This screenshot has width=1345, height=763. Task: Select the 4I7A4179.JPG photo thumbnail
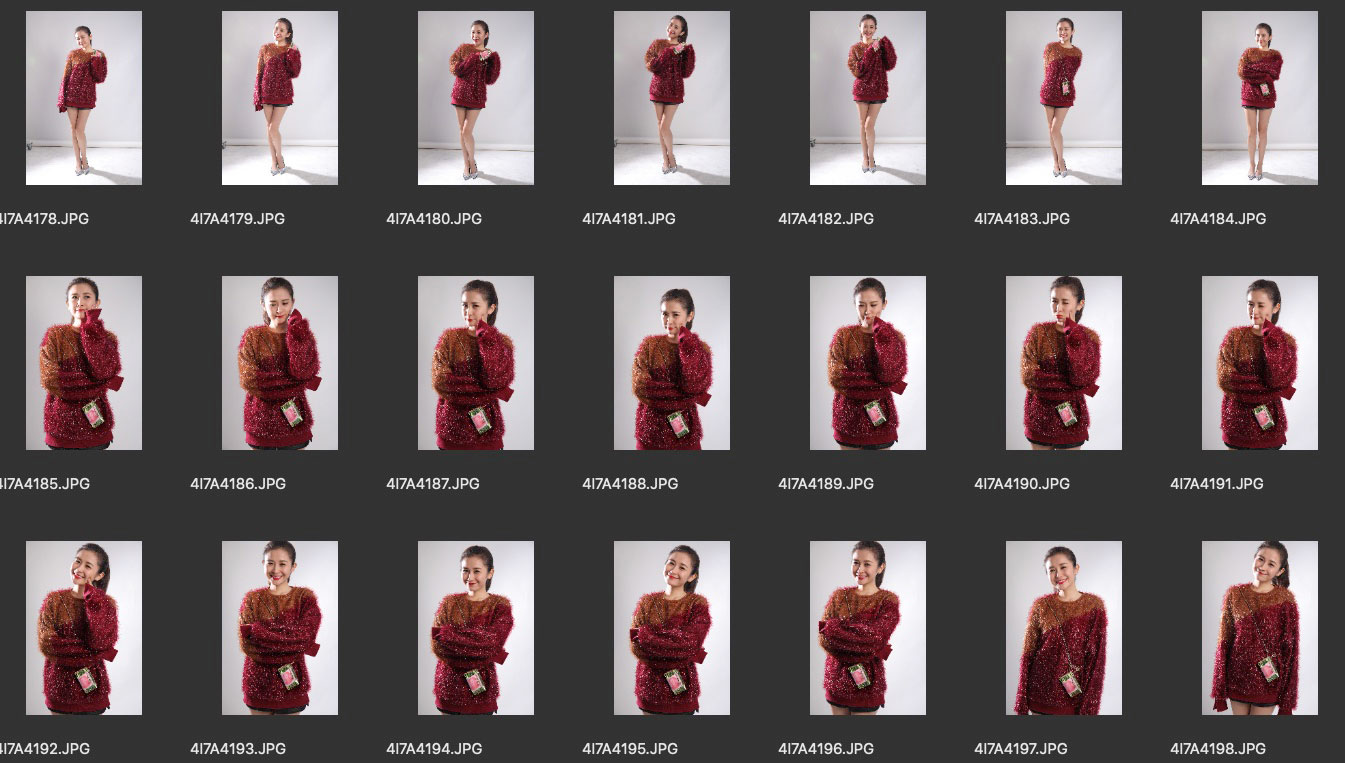pyautogui.click(x=279, y=98)
